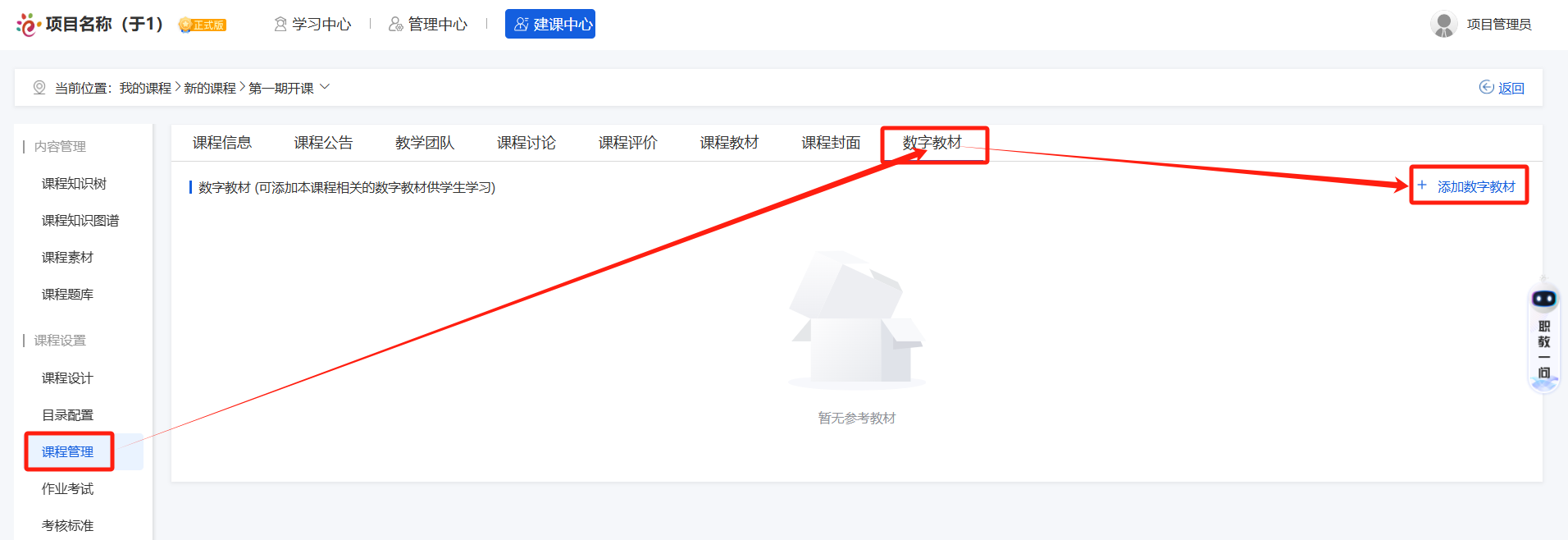The width and height of the screenshot is (1568, 540).
Task: Click the empty box illustration
Action: (x=857, y=320)
